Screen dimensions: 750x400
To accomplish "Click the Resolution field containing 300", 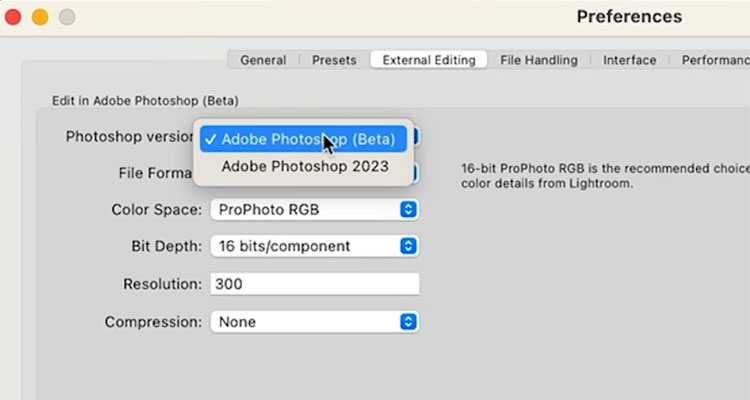I will tap(315, 284).
